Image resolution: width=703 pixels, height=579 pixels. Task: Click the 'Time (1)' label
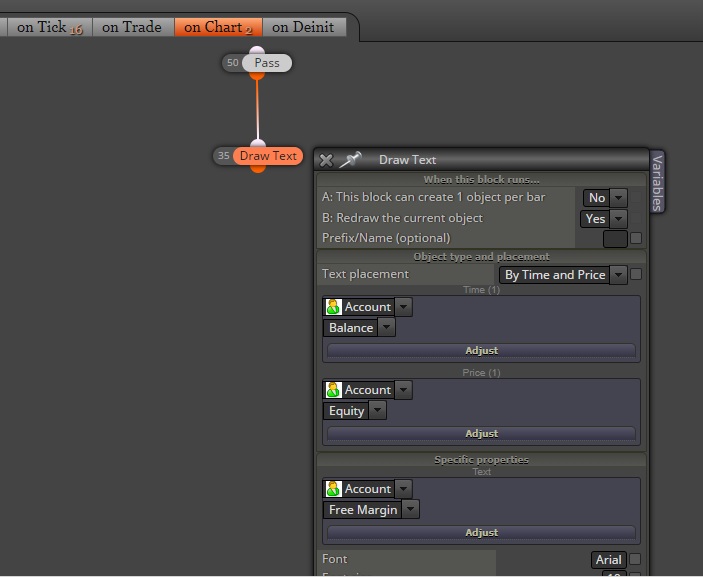pyautogui.click(x=482, y=290)
